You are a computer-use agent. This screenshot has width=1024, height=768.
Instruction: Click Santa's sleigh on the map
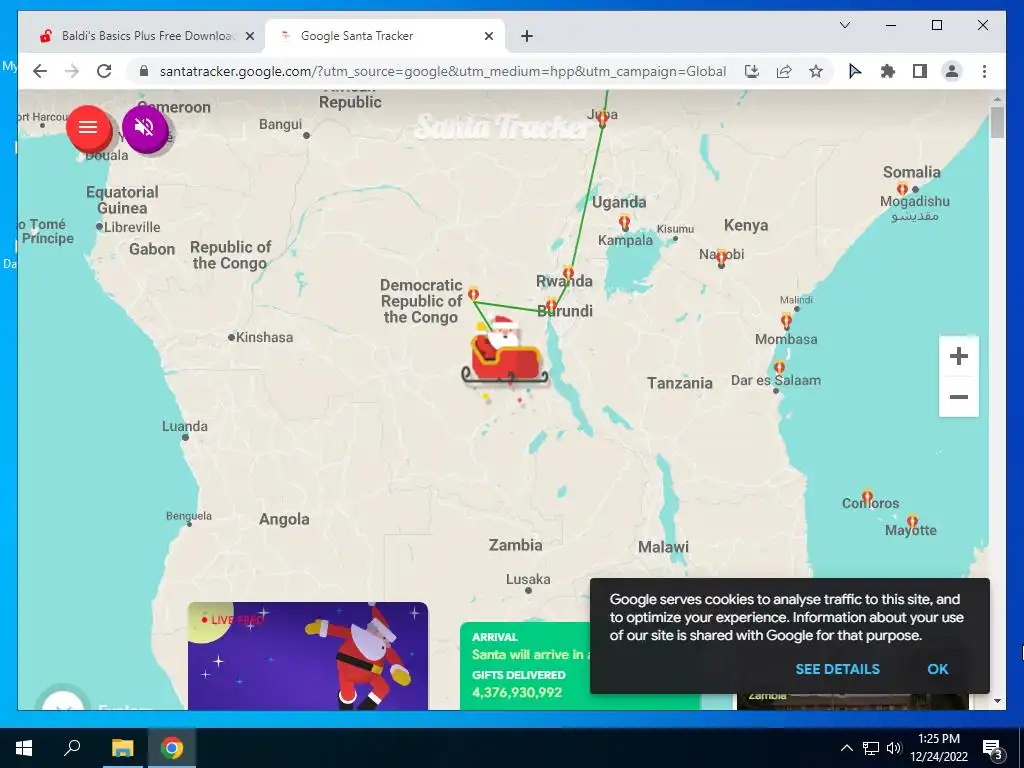[504, 353]
